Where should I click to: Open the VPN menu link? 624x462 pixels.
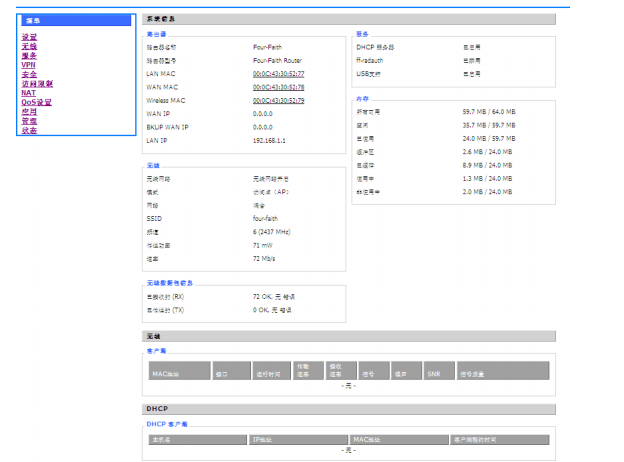coord(28,65)
